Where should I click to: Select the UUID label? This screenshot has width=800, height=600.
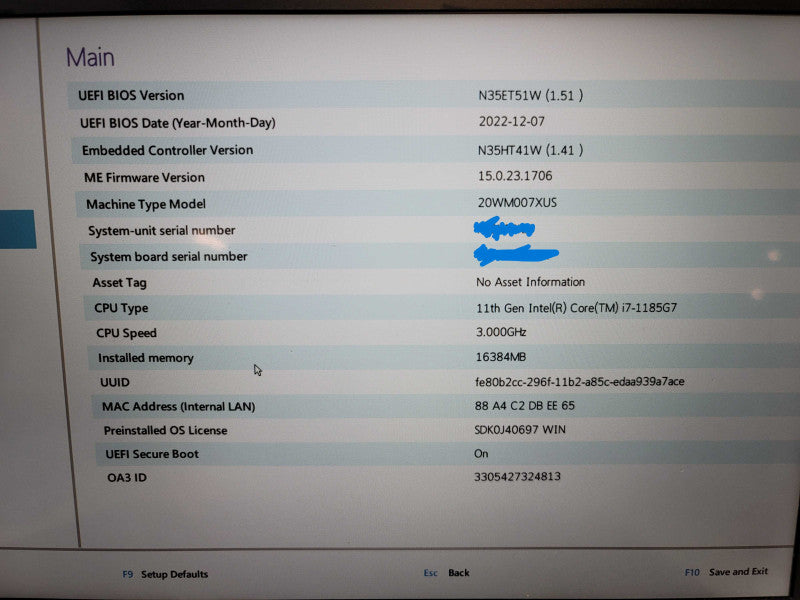coord(115,382)
